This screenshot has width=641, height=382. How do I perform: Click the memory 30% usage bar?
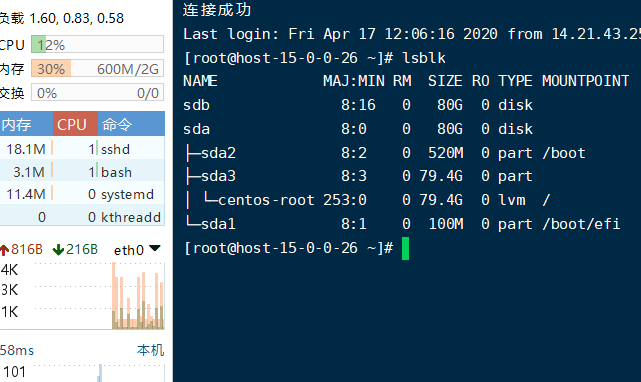97,68
